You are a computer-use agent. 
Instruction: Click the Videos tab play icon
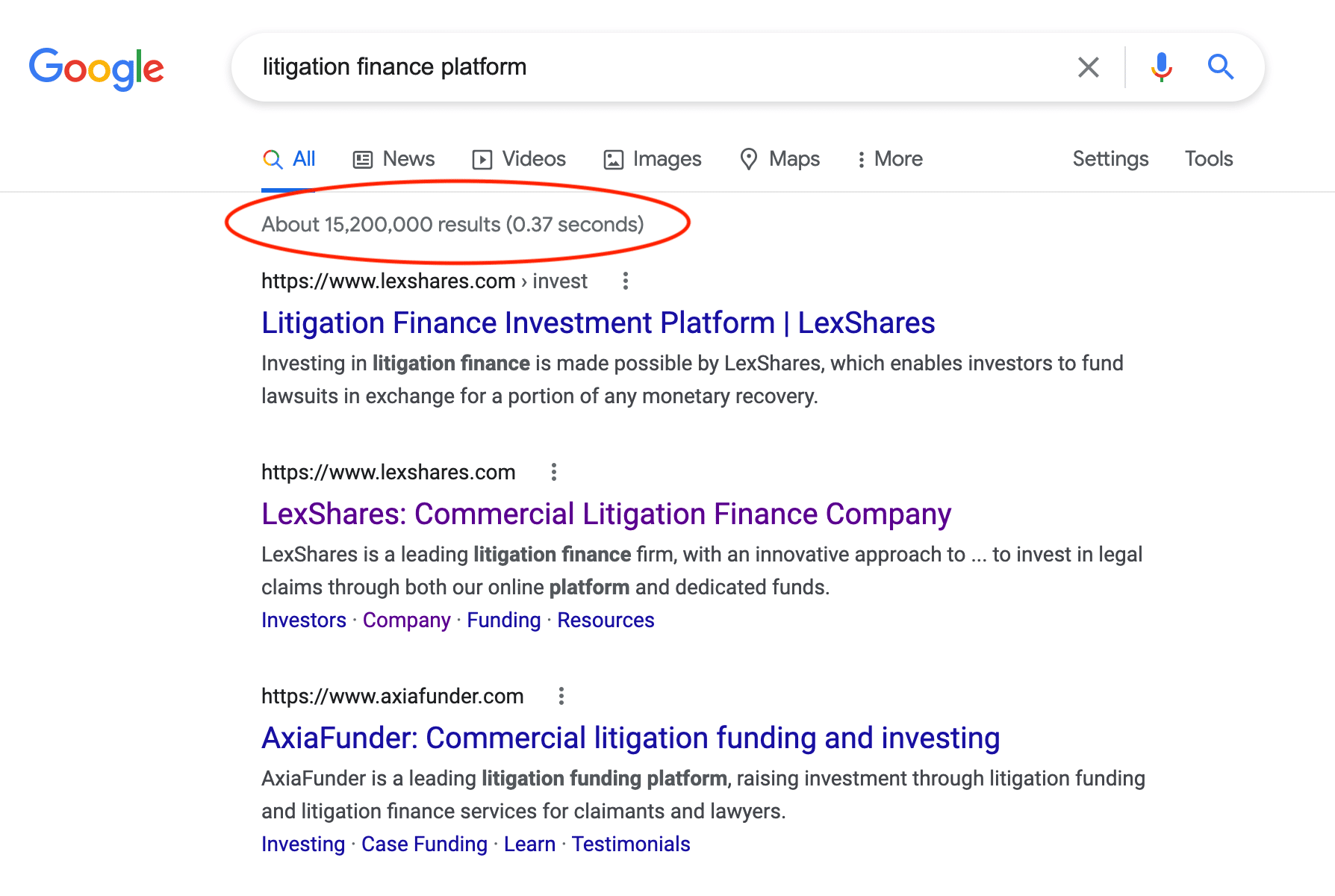point(482,160)
